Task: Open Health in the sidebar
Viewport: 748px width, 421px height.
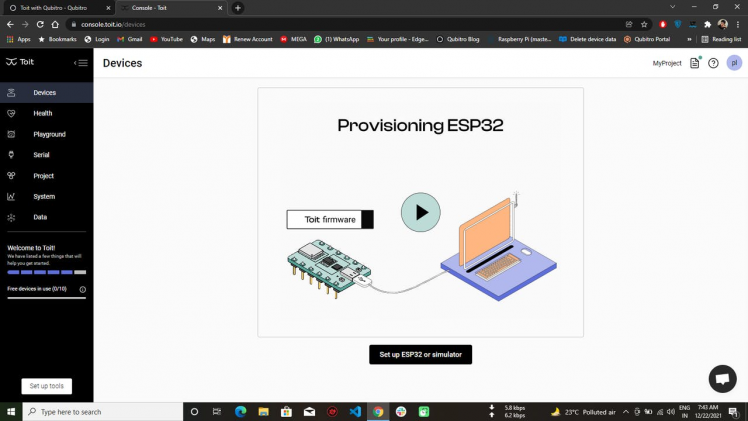Action: (46, 113)
